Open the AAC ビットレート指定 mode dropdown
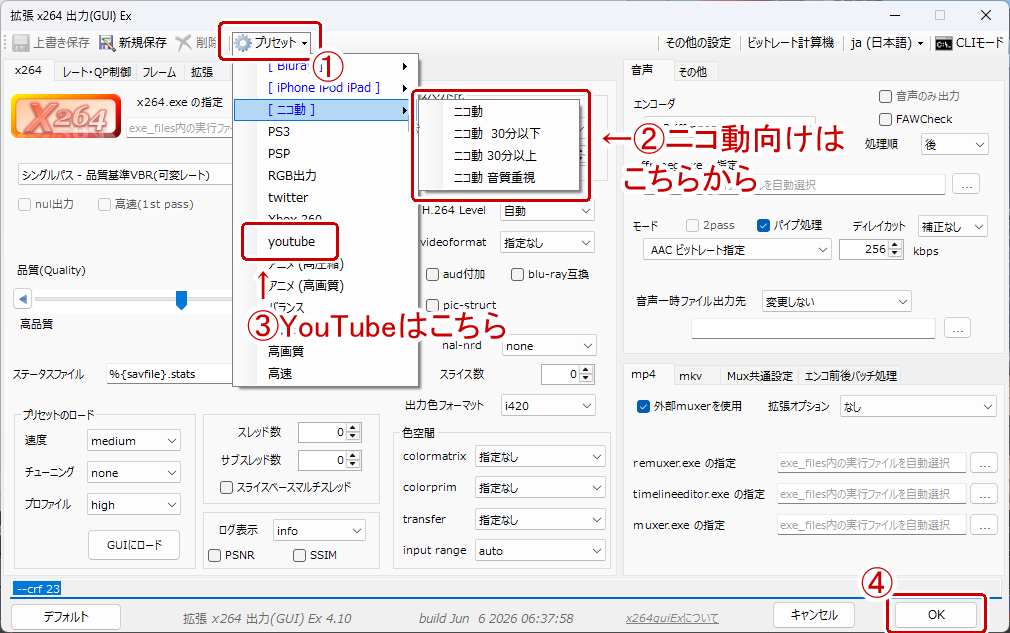The height and width of the screenshot is (633, 1010). click(737, 250)
